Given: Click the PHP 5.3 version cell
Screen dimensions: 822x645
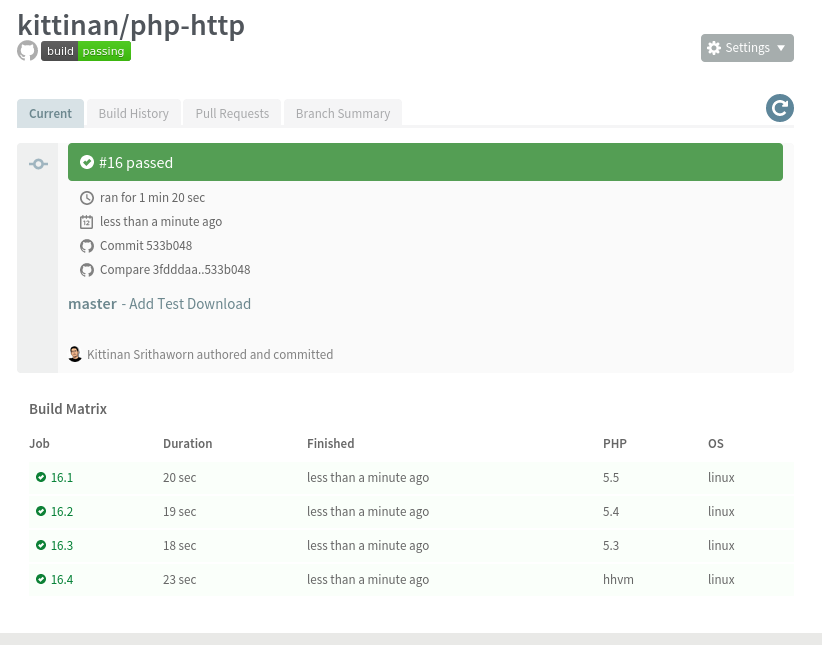Looking at the screenshot, I should click(x=611, y=545).
